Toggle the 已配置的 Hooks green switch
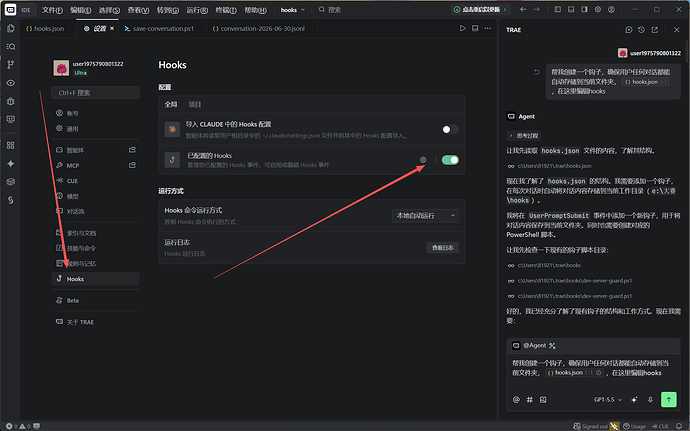This screenshot has width=690, height=431. 450,160
